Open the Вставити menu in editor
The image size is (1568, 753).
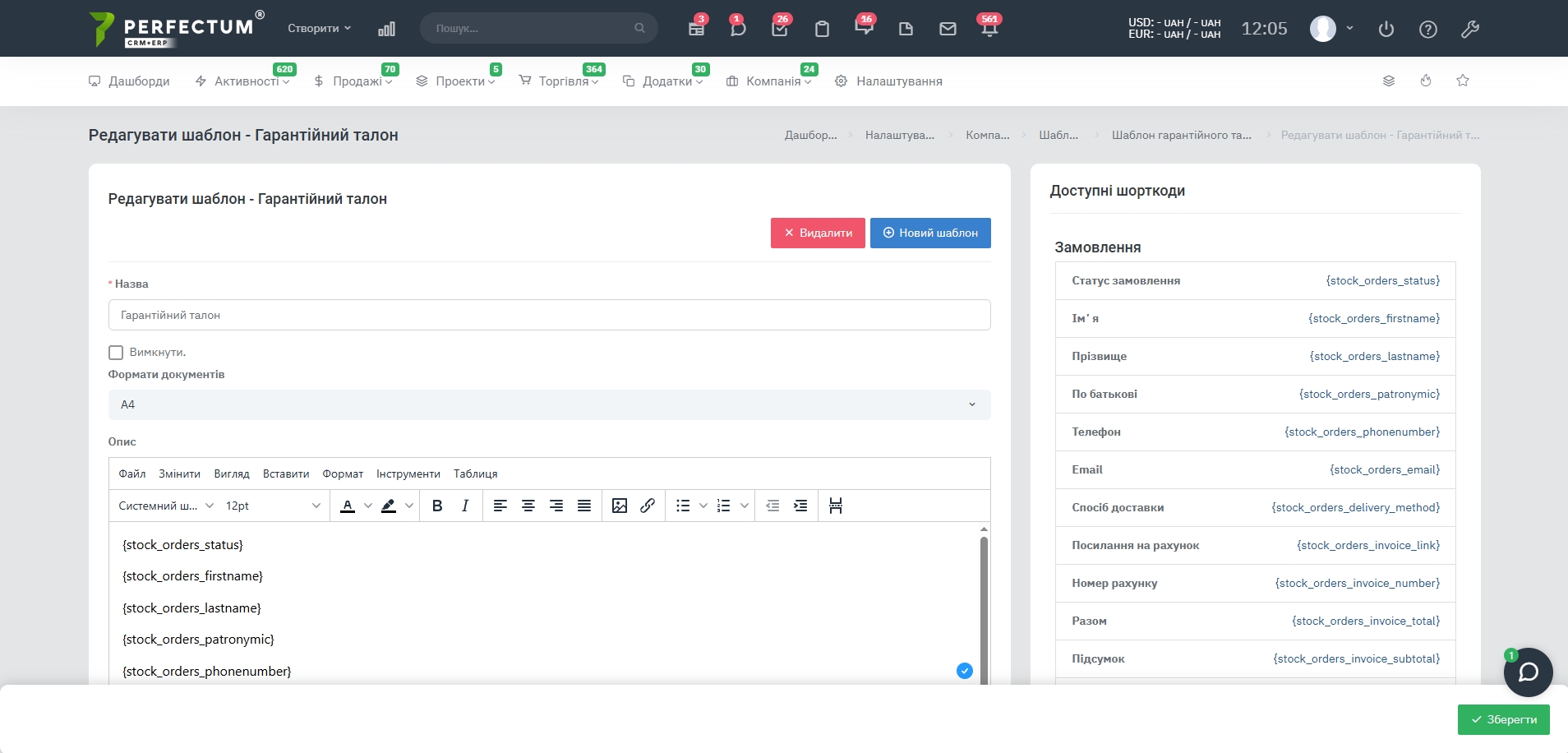point(285,474)
